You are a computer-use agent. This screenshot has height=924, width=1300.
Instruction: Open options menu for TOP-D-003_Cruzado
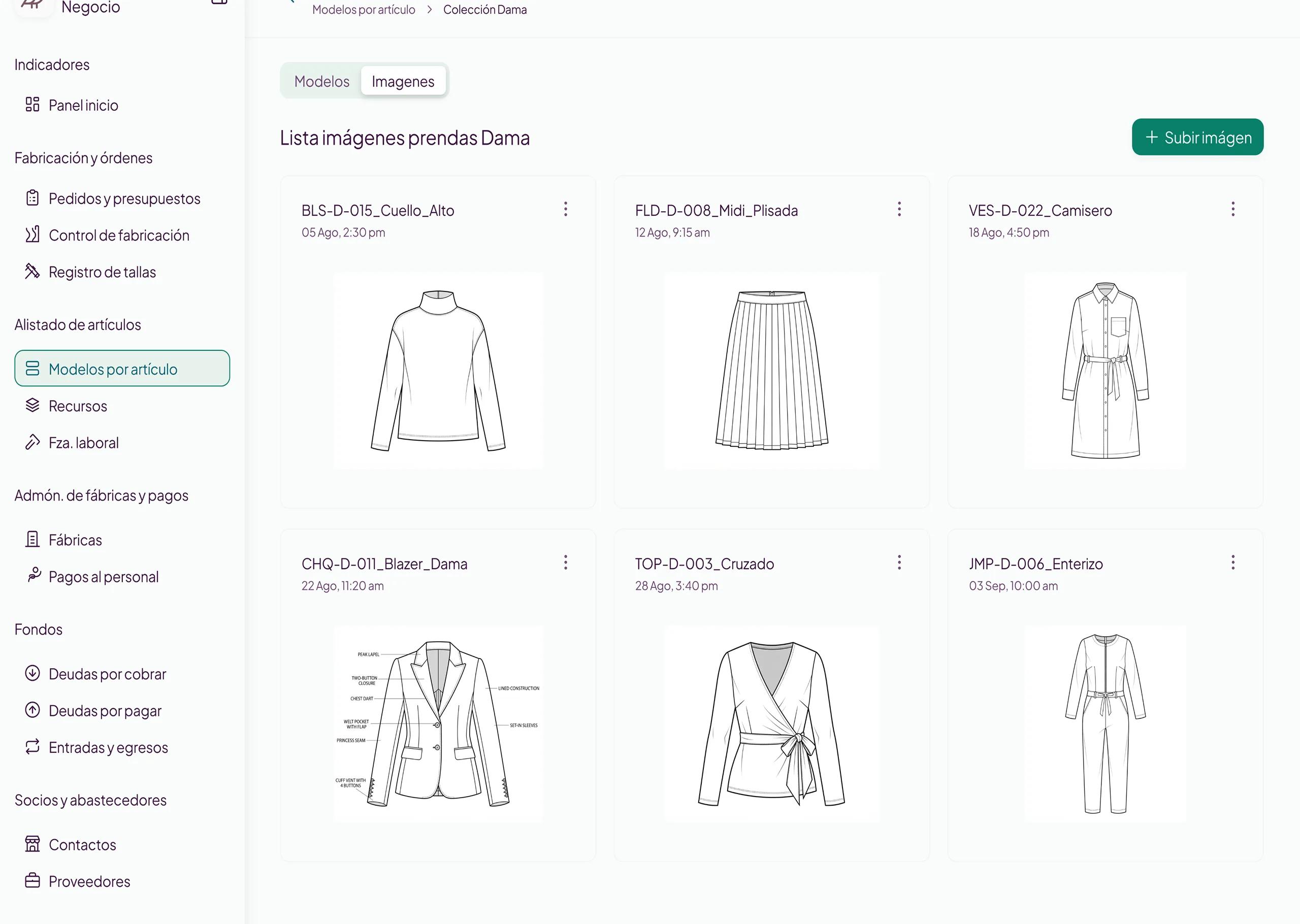point(899,563)
